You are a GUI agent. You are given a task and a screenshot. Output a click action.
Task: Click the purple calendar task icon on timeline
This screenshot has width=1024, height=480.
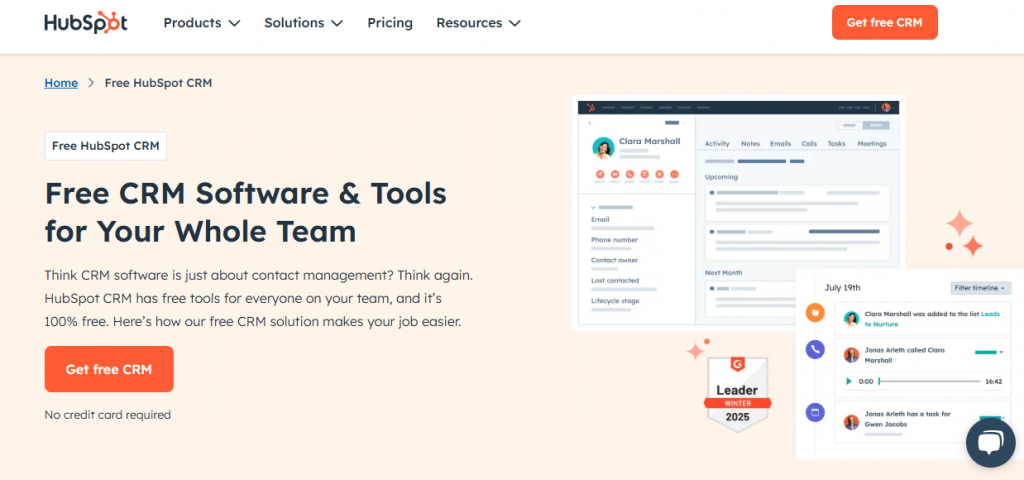click(x=814, y=412)
